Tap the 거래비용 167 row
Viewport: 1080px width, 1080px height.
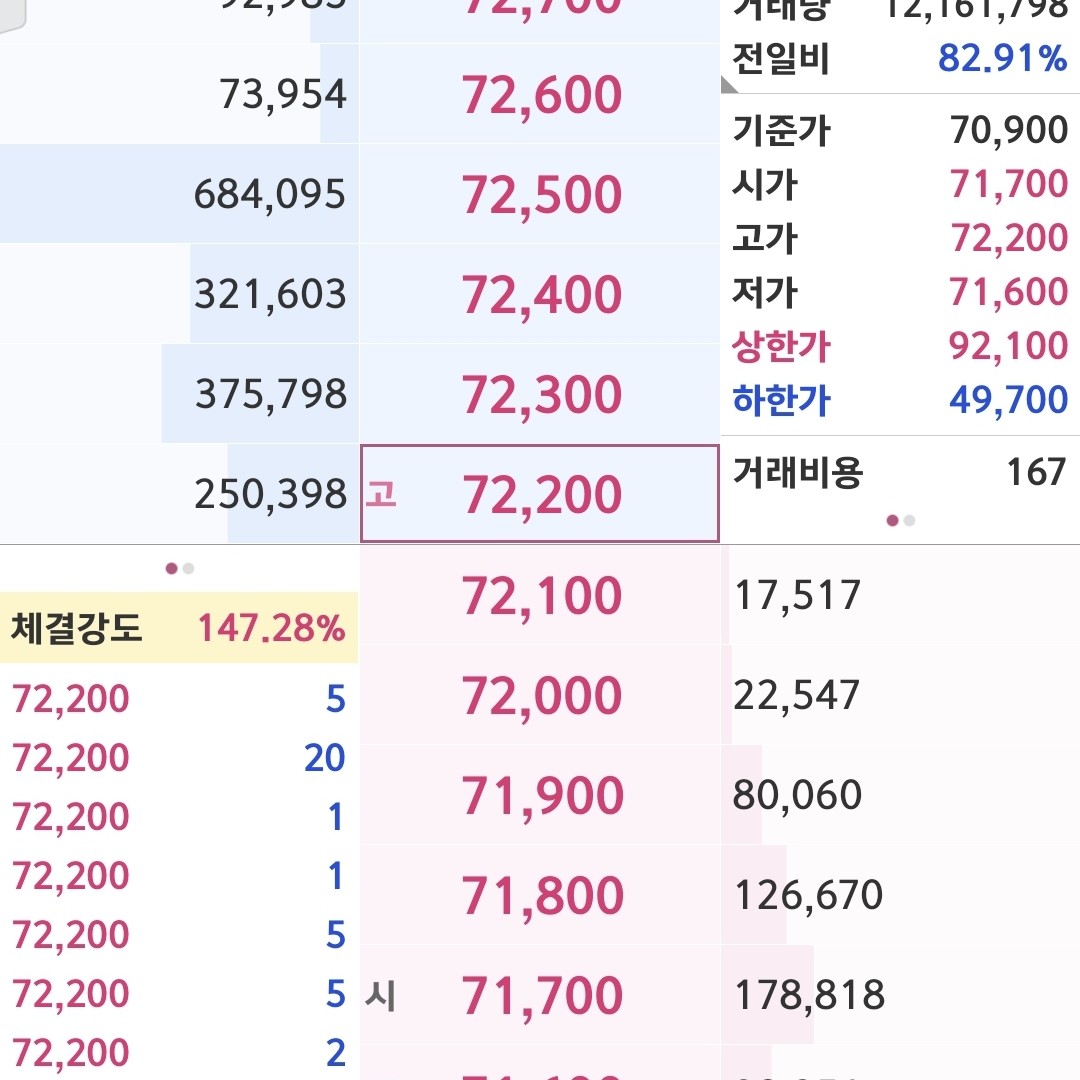pyautogui.click(x=899, y=471)
